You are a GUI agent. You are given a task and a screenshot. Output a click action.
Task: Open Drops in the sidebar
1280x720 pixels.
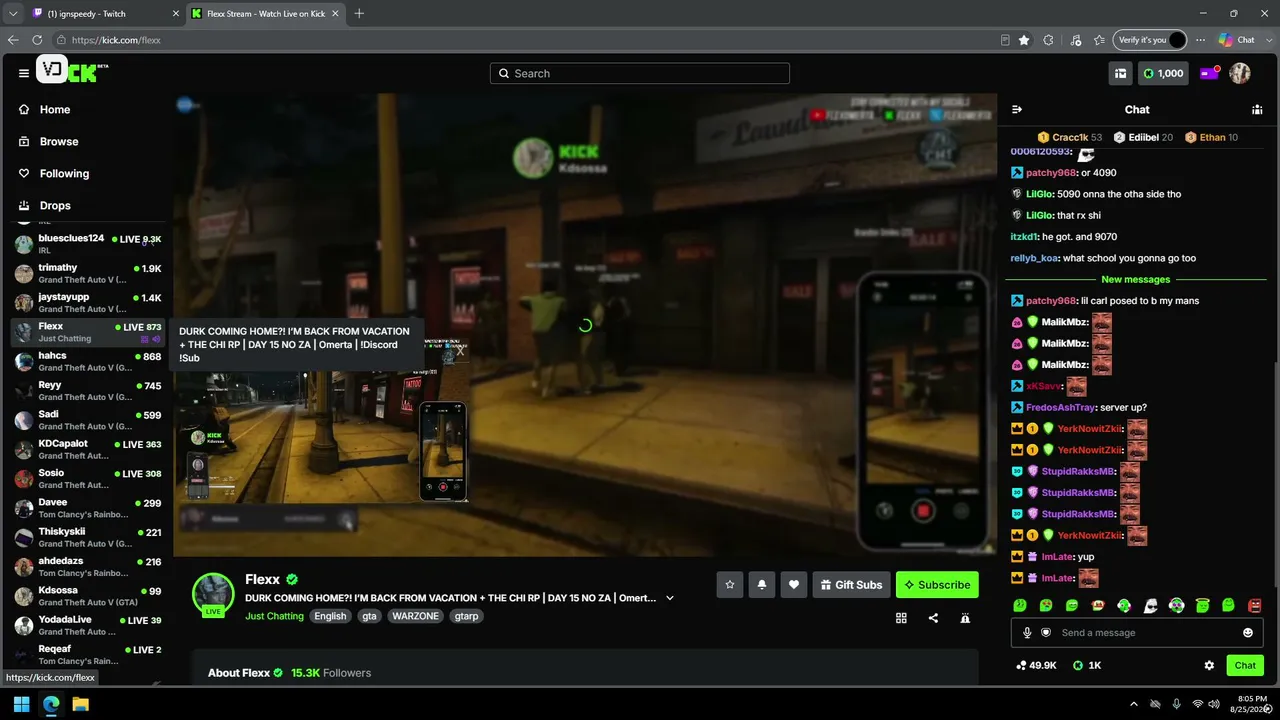(x=55, y=205)
